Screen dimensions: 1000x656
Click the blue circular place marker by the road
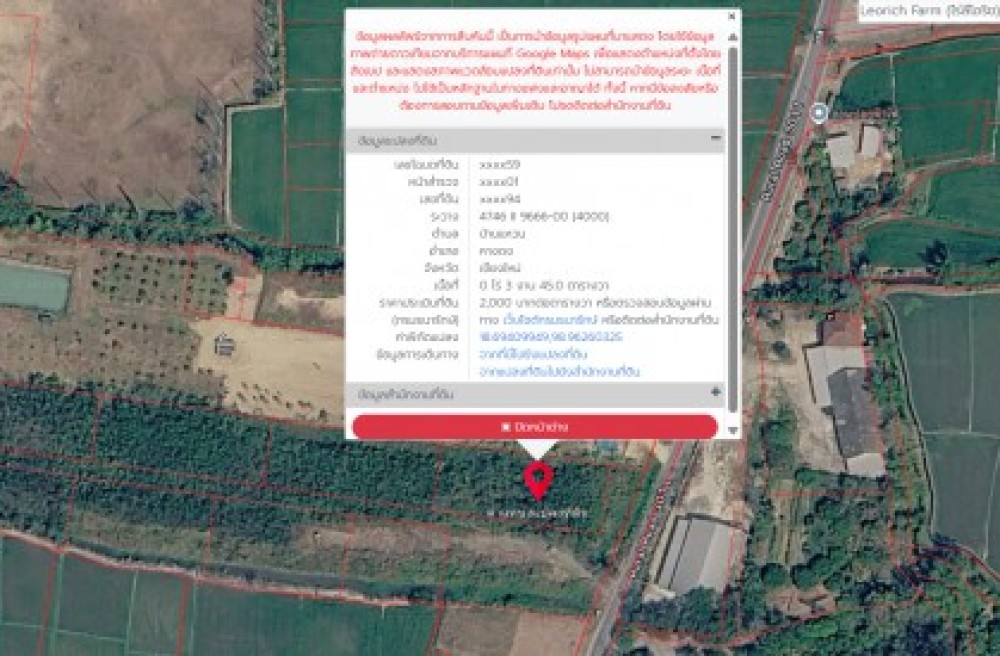coord(819,113)
